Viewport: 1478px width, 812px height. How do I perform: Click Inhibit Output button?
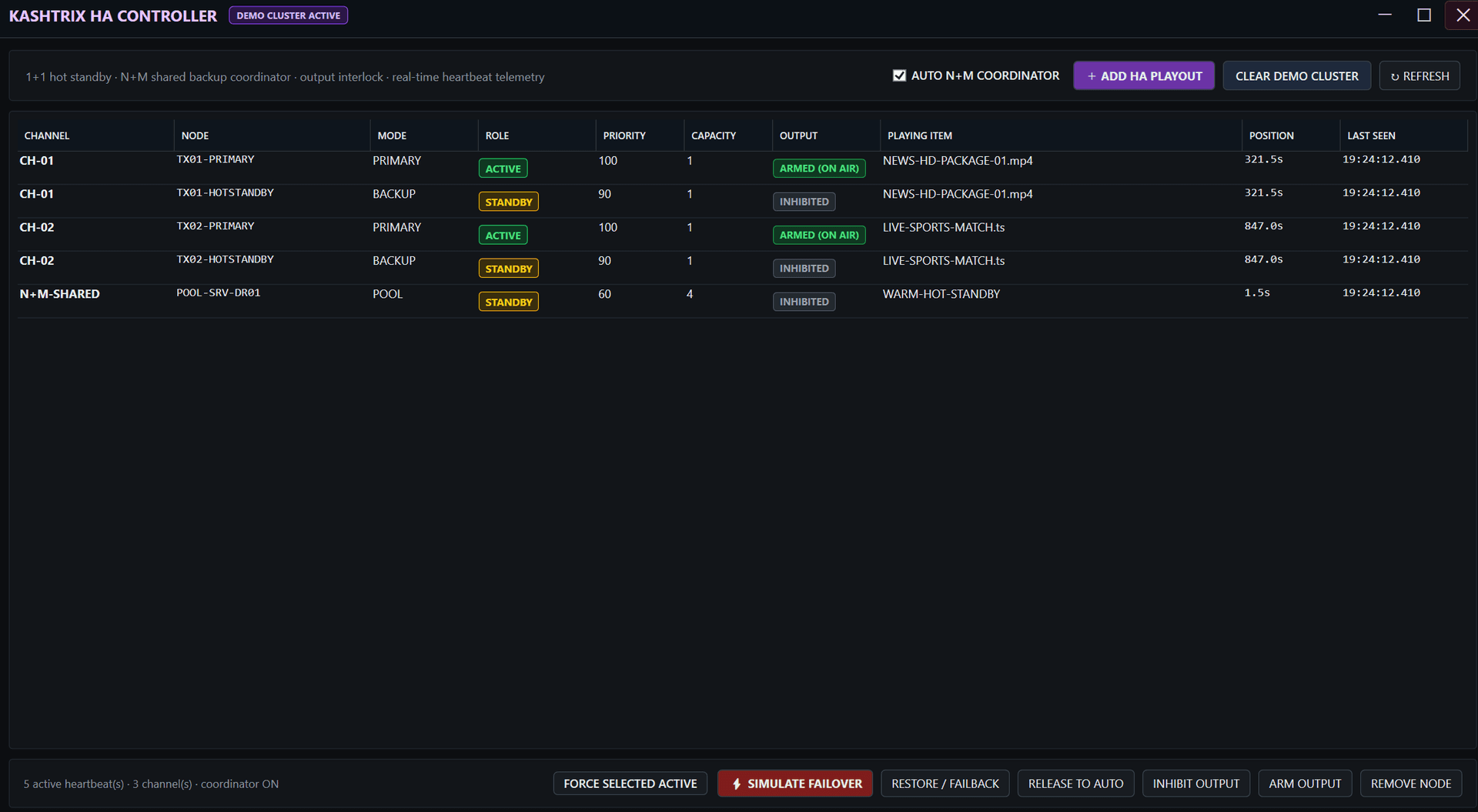click(x=1196, y=784)
